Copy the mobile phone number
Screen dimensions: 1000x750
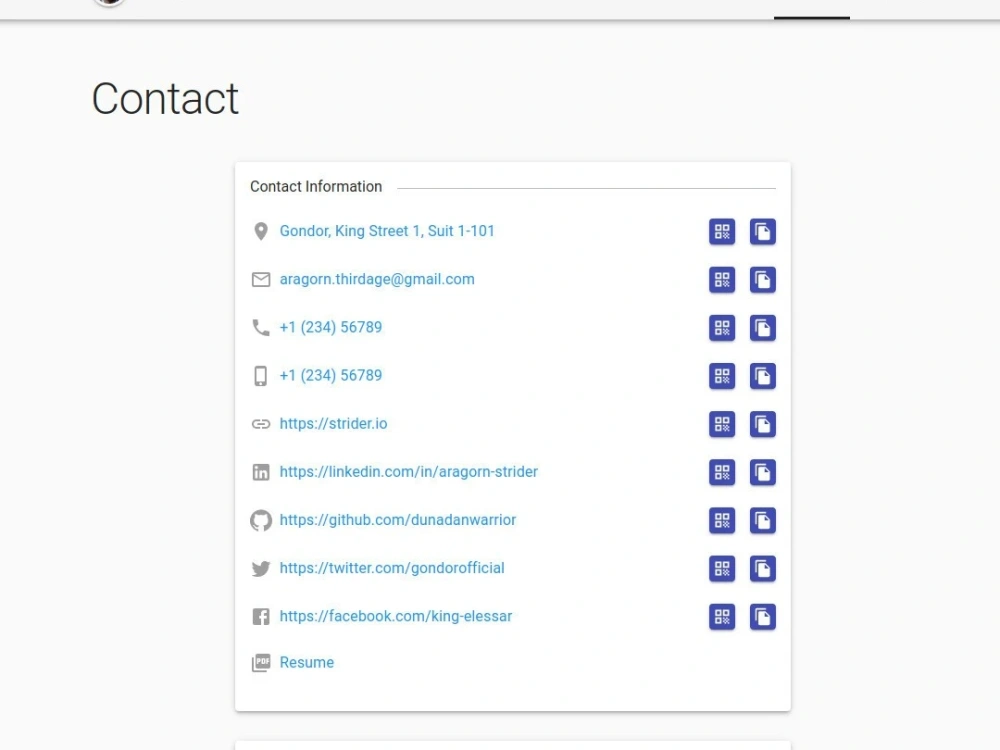pyautogui.click(x=763, y=376)
